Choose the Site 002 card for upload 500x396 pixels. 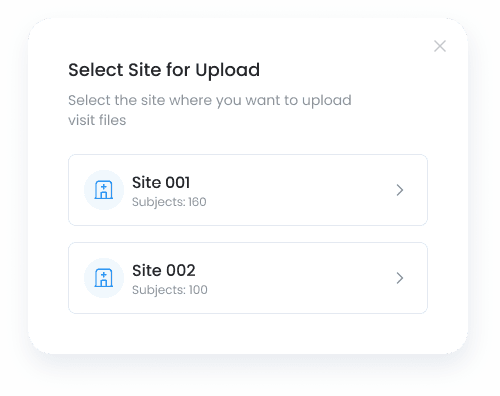[248, 278]
